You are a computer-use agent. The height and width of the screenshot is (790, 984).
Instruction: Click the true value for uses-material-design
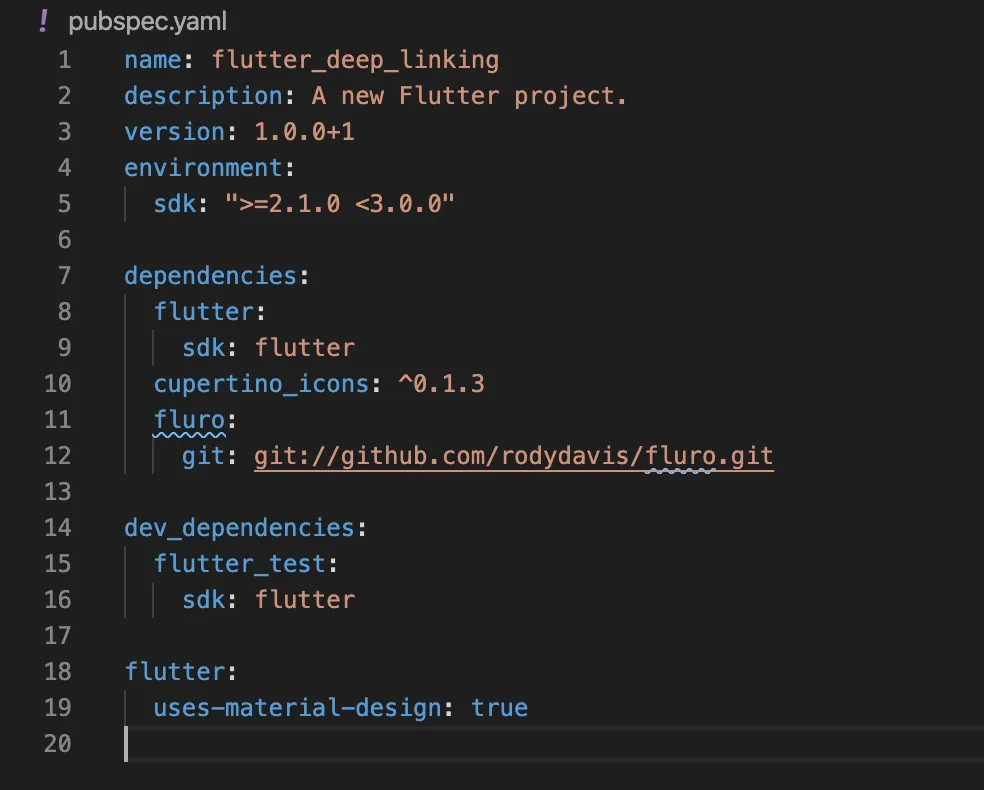point(499,708)
